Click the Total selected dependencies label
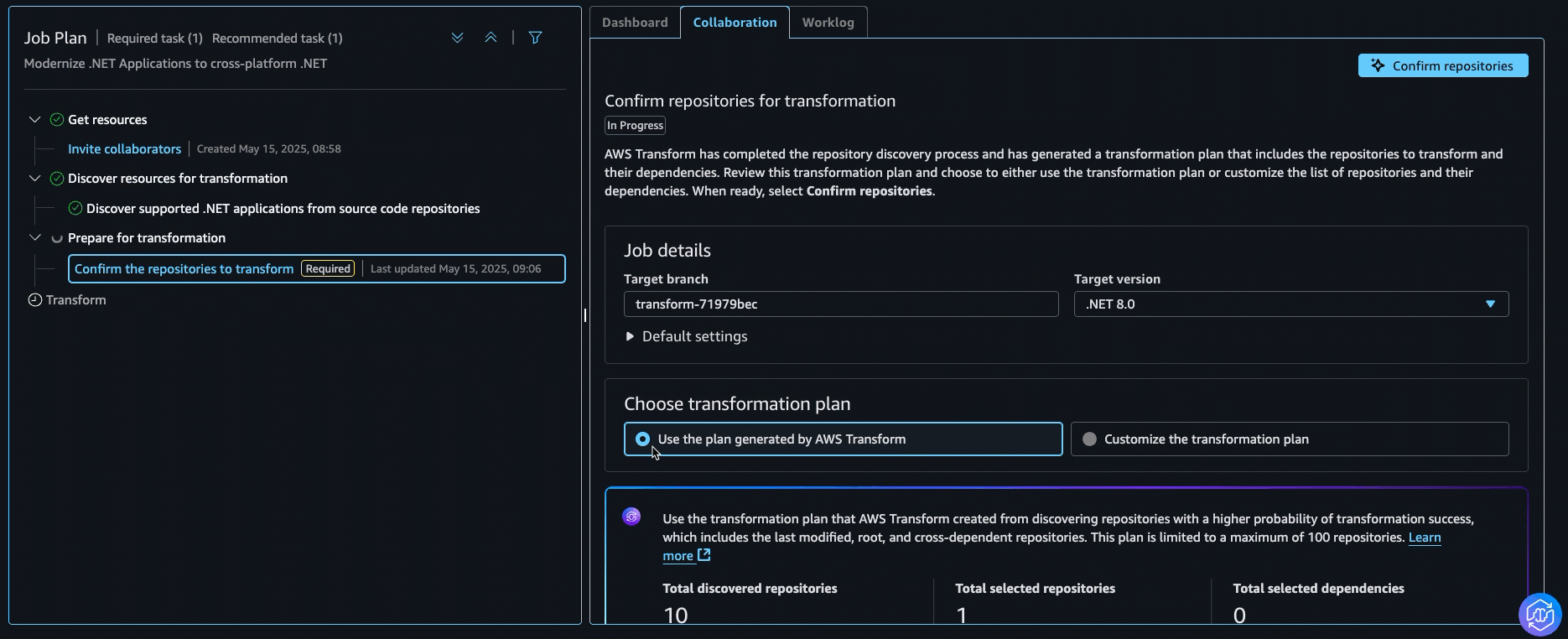 (x=1319, y=589)
